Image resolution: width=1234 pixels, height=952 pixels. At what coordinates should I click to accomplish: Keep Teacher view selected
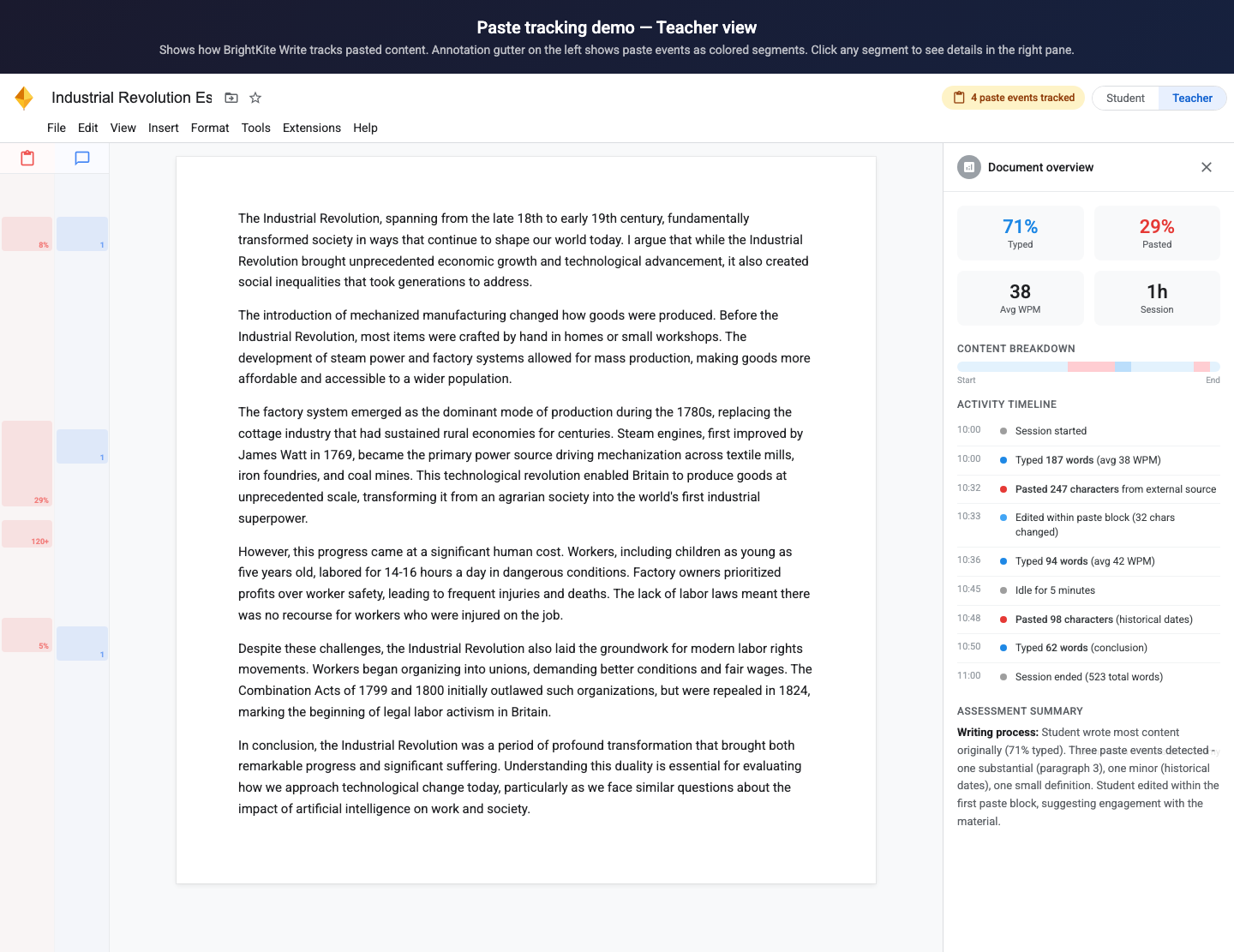coord(1192,98)
